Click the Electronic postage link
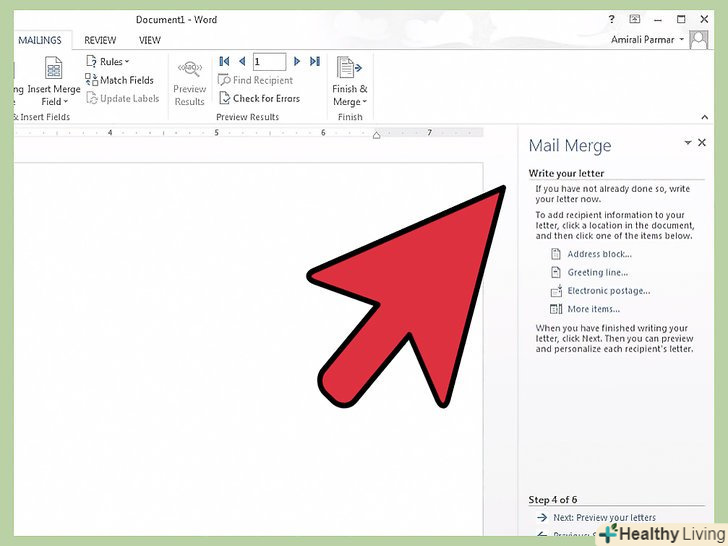This screenshot has width=728, height=546. pyautogui.click(x=608, y=291)
